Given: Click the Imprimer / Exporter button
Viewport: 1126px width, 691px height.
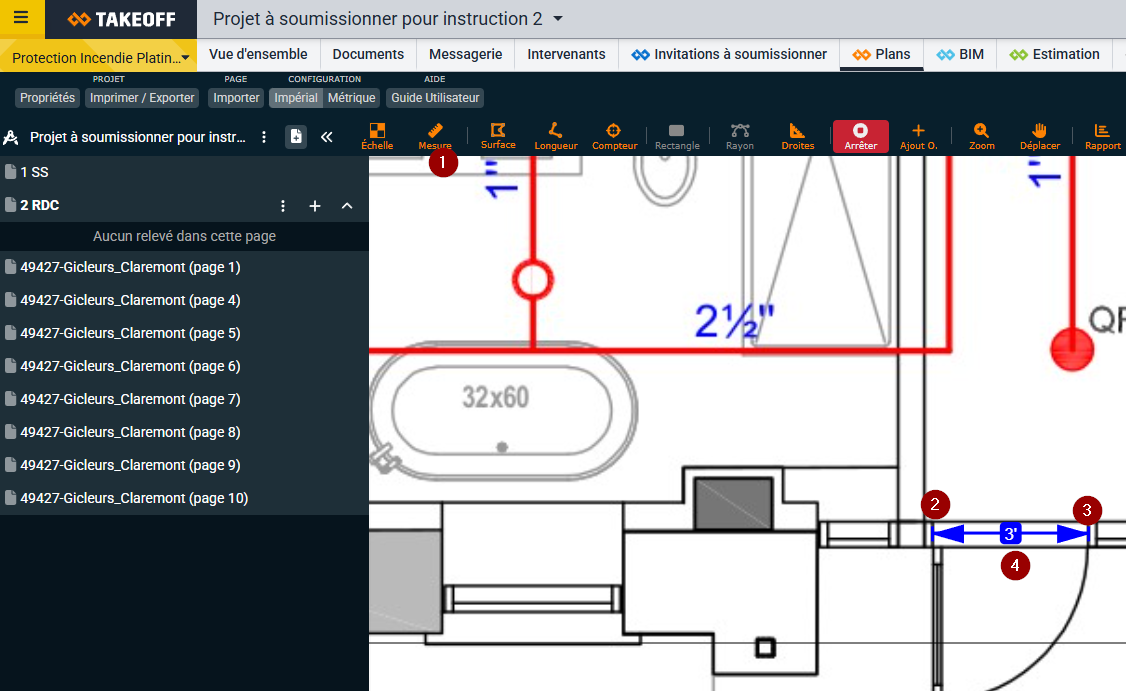Looking at the screenshot, I should (142, 98).
